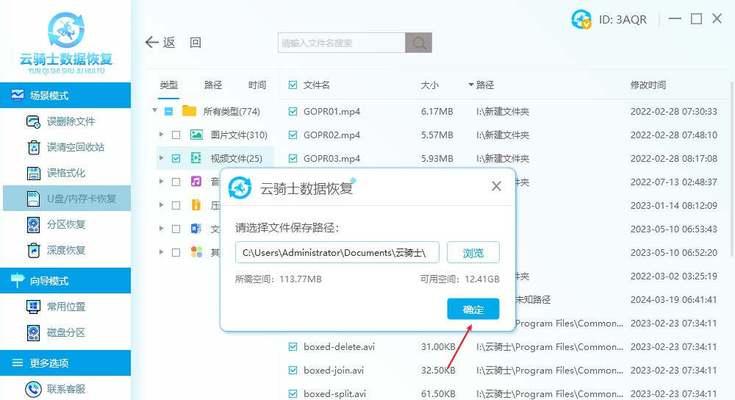The width and height of the screenshot is (735, 400).
Task: Switch to the 时间 tab
Action: (x=257, y=85)
